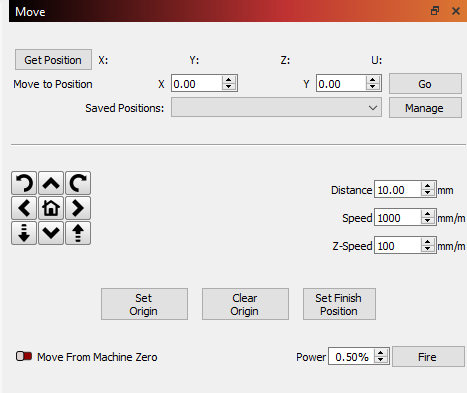Decrease Speed with down stepper
The height and width of the screenshot is (393, 467).
click(428, 221)
